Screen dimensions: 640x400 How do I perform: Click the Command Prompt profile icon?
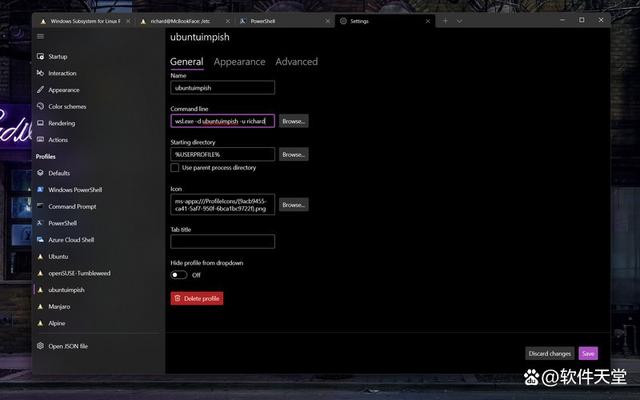pos(40,206)
